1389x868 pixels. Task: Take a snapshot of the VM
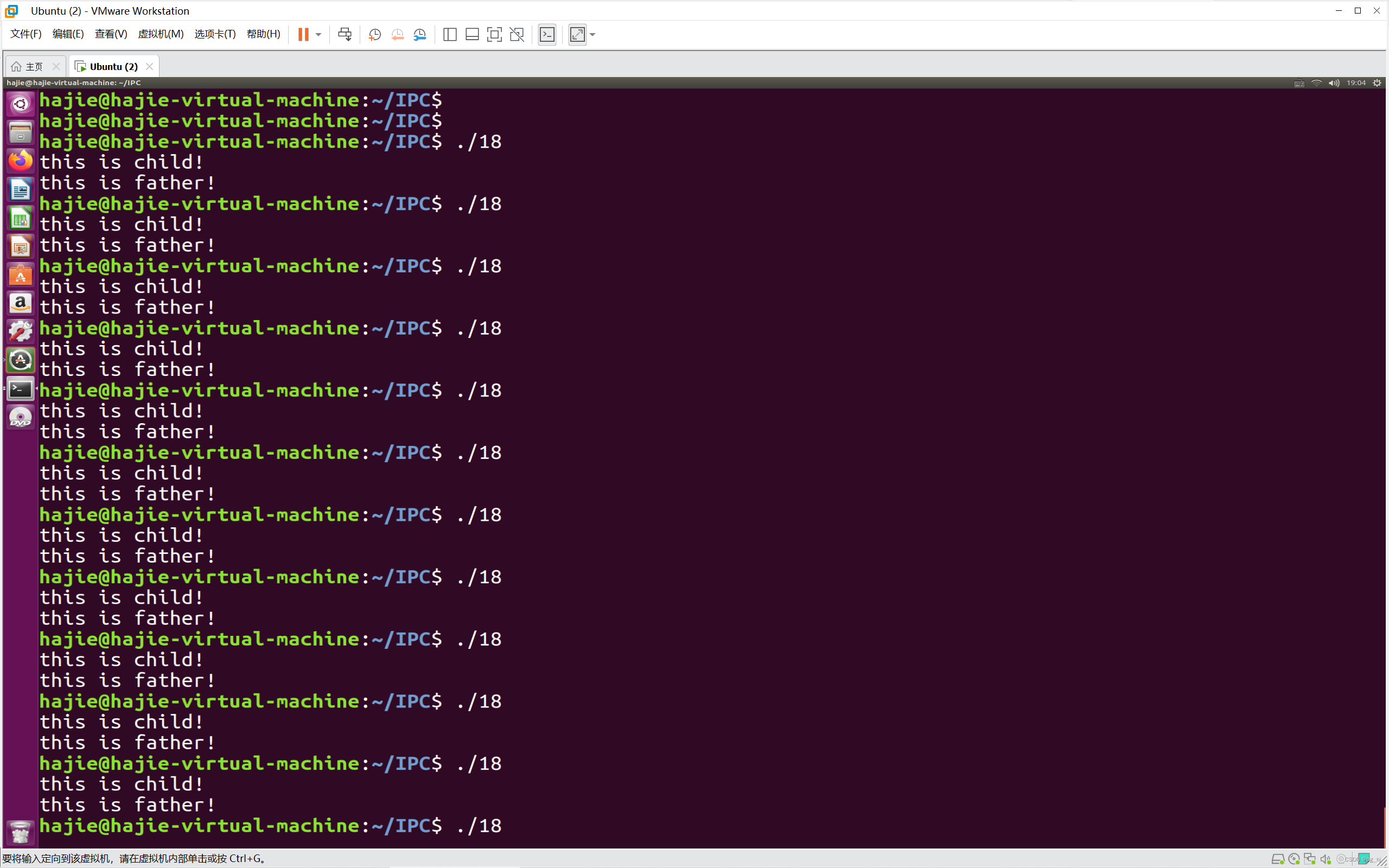(x=375, y=34)
